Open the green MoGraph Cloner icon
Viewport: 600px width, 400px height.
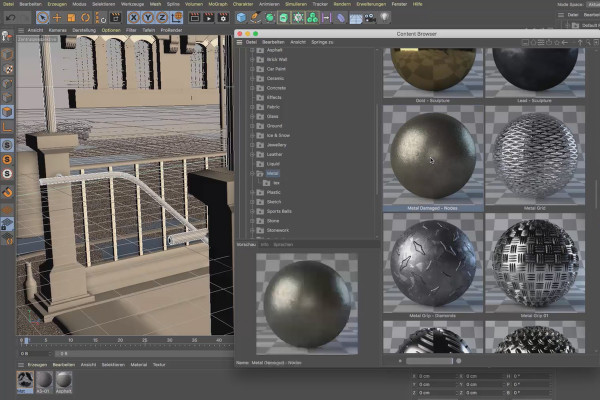313,18
